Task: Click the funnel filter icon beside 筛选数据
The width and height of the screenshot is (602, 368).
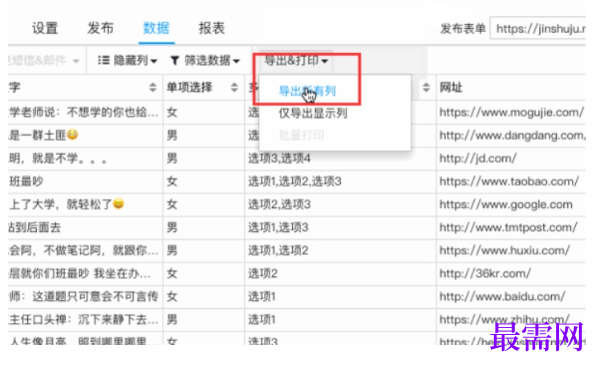Action: click(175, 61)
